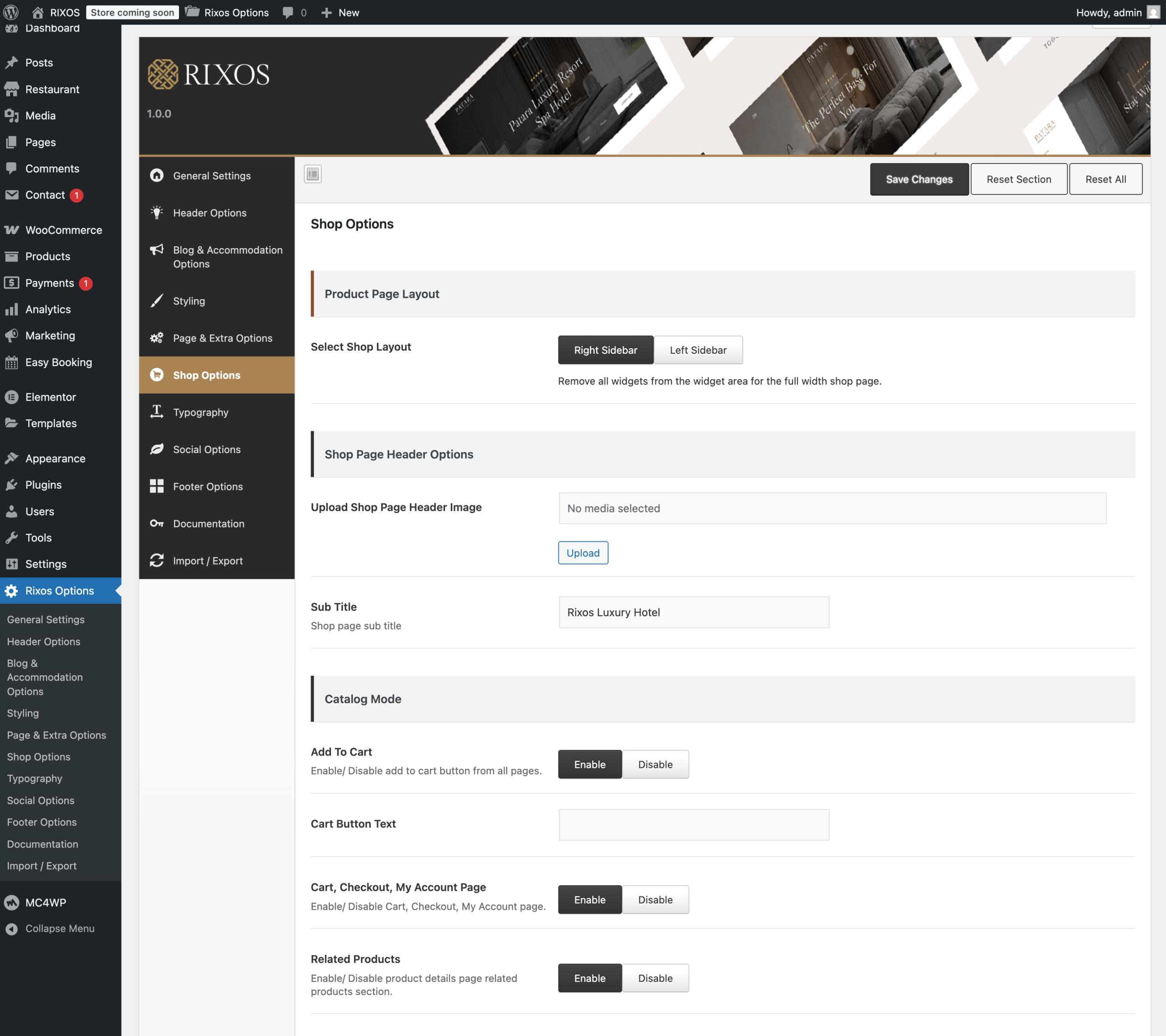The height and width of the screenshot is (1036, 1166).
Task: Open Users in admin sidebar
Action: 61,512
